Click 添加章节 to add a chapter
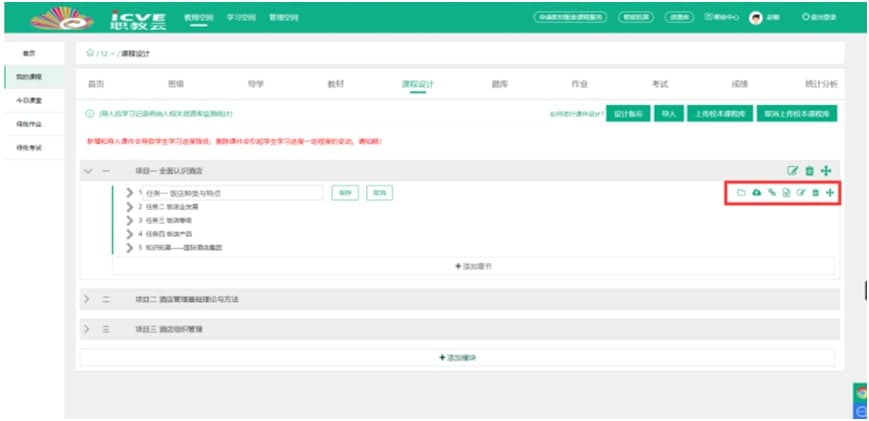Screen dimensions: 869x421 473,266
